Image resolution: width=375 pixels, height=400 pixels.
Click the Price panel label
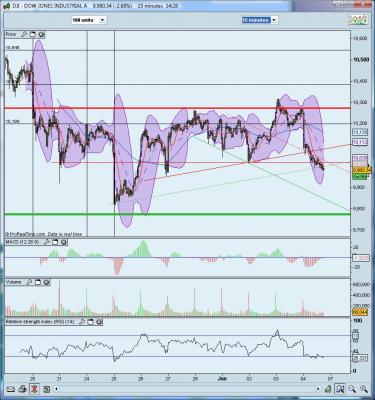coord(11,34)
